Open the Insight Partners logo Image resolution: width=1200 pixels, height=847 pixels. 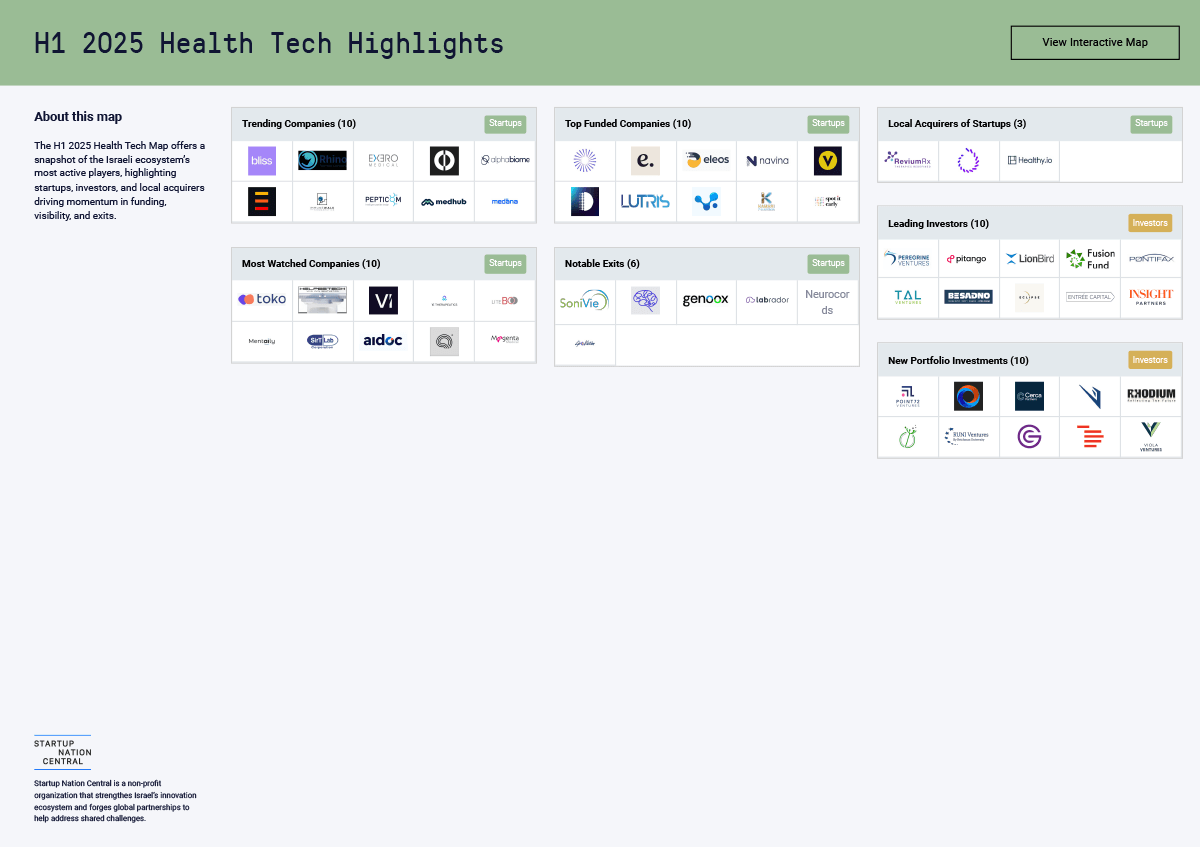(x=1151, y=296)
